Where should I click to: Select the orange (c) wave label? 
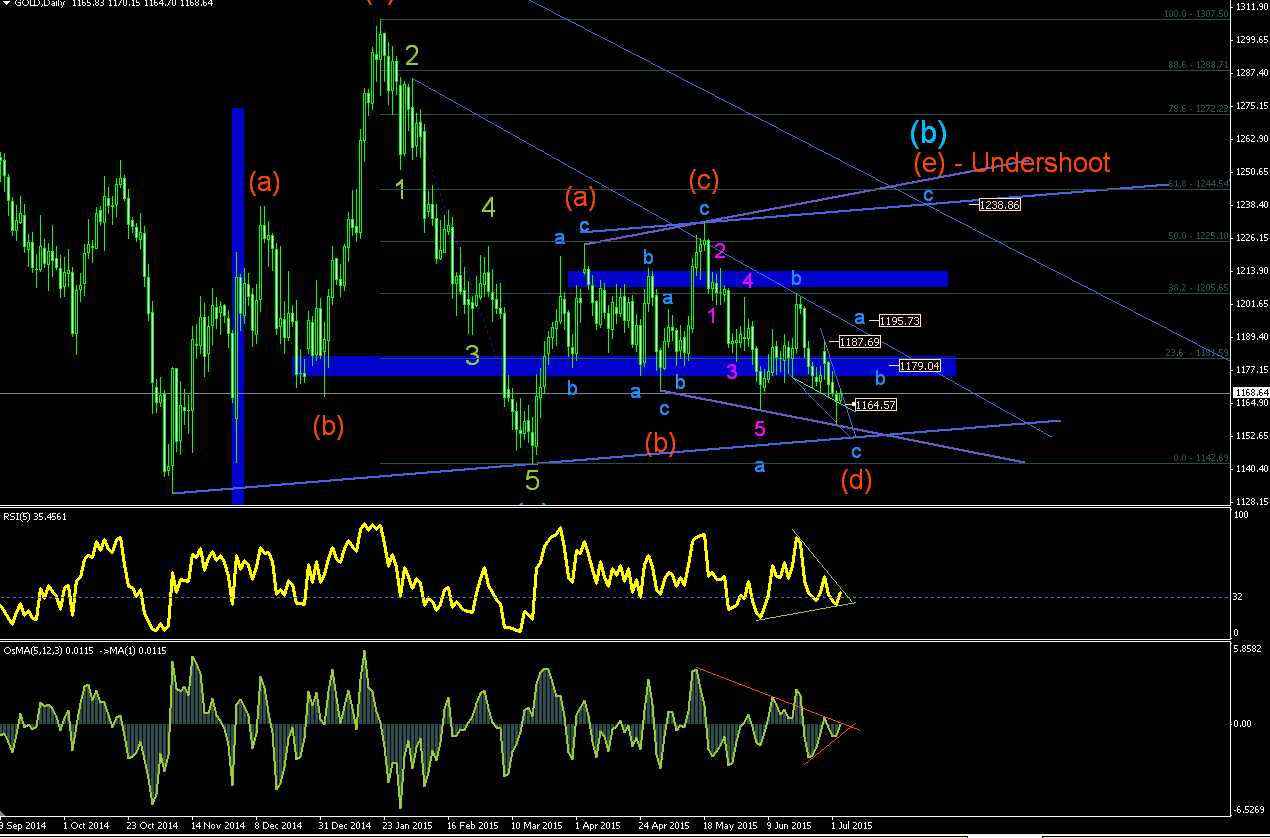(x=704, y=181)
